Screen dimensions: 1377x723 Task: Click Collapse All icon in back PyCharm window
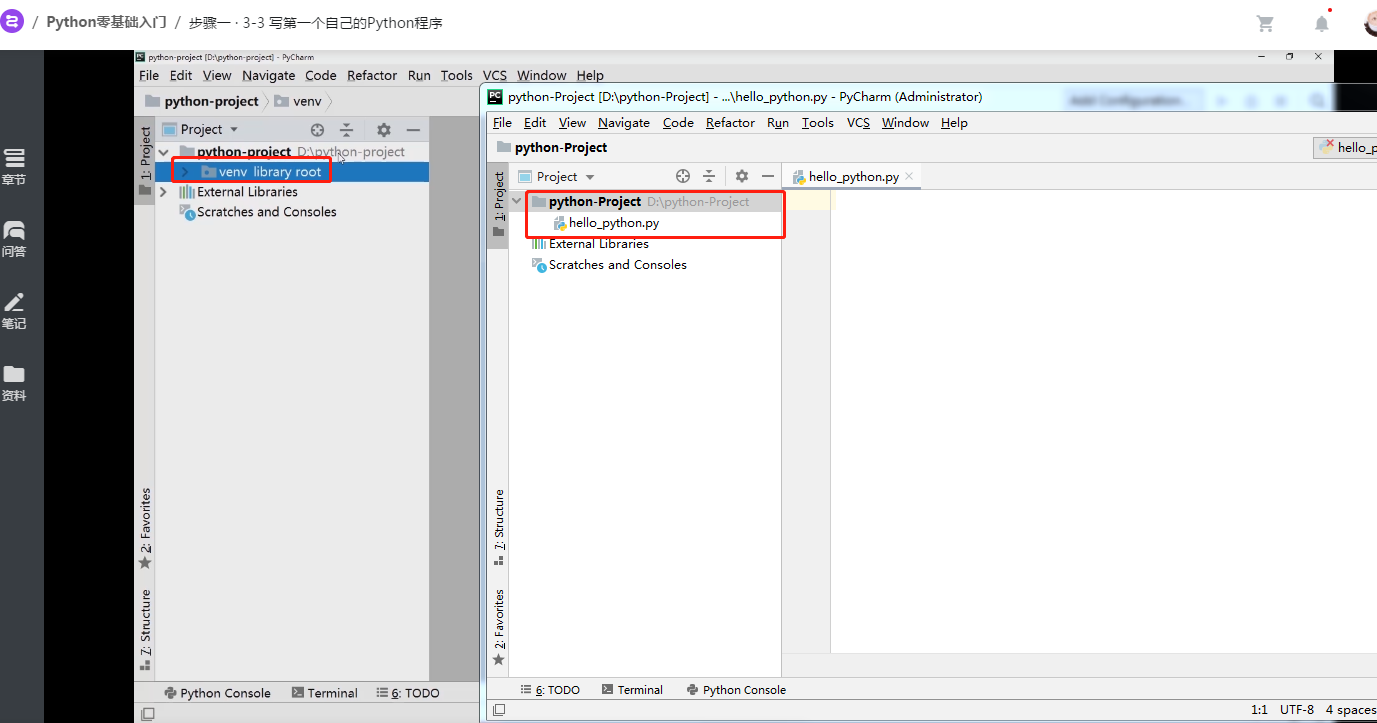point(346,129)
